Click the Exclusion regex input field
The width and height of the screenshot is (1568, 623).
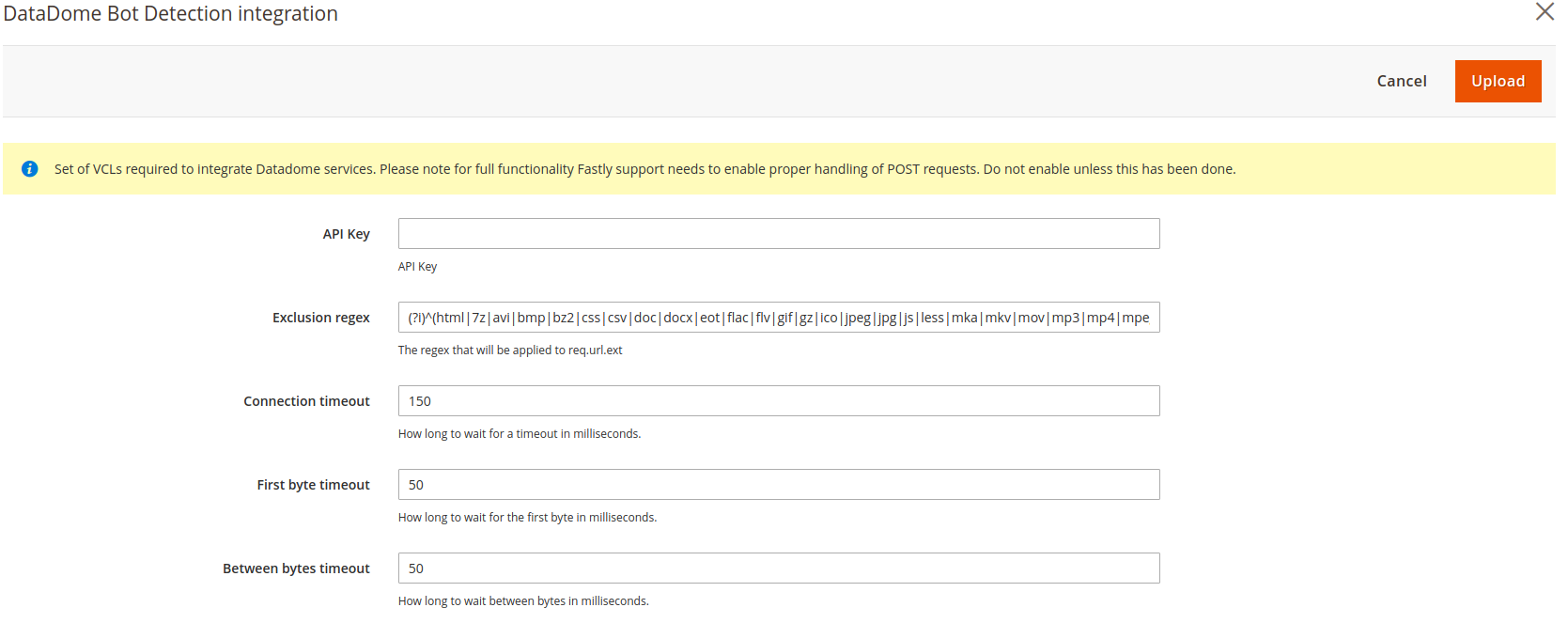pyautogui.click(x=779, y=318)
